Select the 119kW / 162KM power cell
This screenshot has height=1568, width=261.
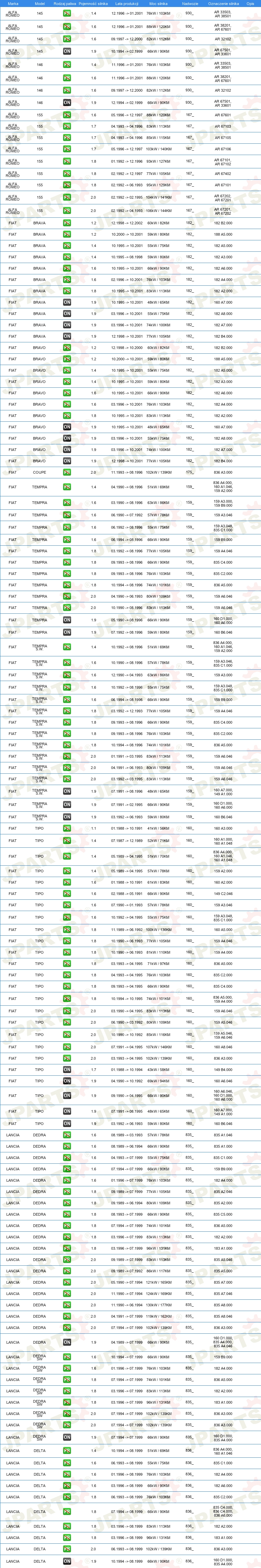pyautogui.click(x=159, y=1317)
